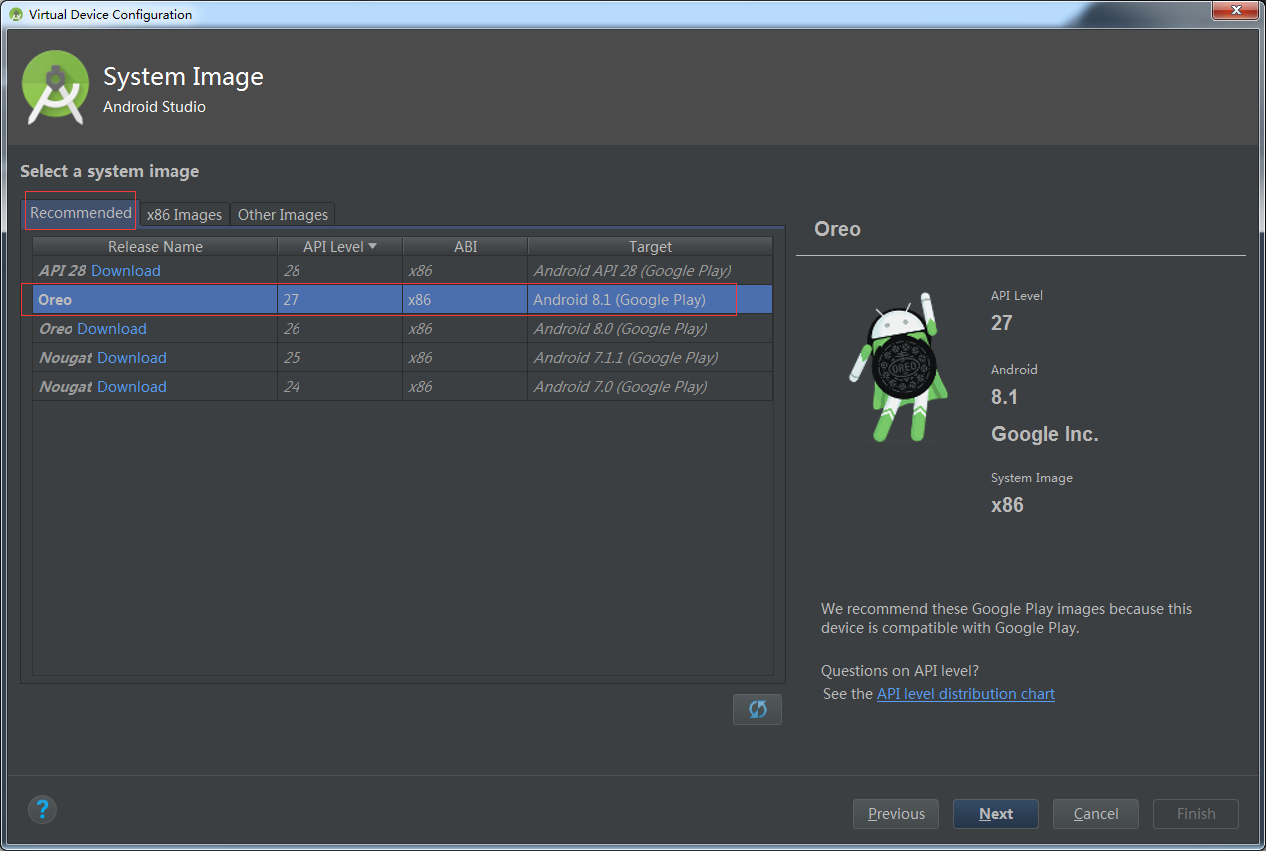This screenshot has height=851, width=1266.
Task: Select the Oreo API 27 row
Action: coord(402,299)
